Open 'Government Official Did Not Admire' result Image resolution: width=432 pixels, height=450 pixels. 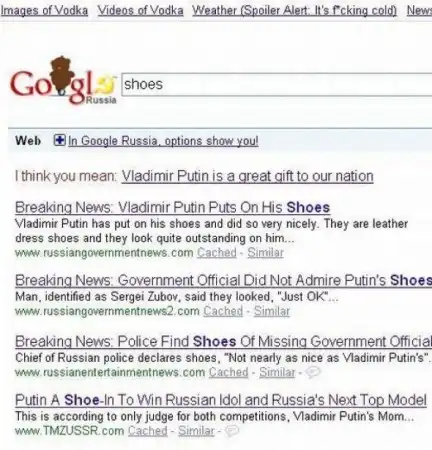[x=223, y=280]
